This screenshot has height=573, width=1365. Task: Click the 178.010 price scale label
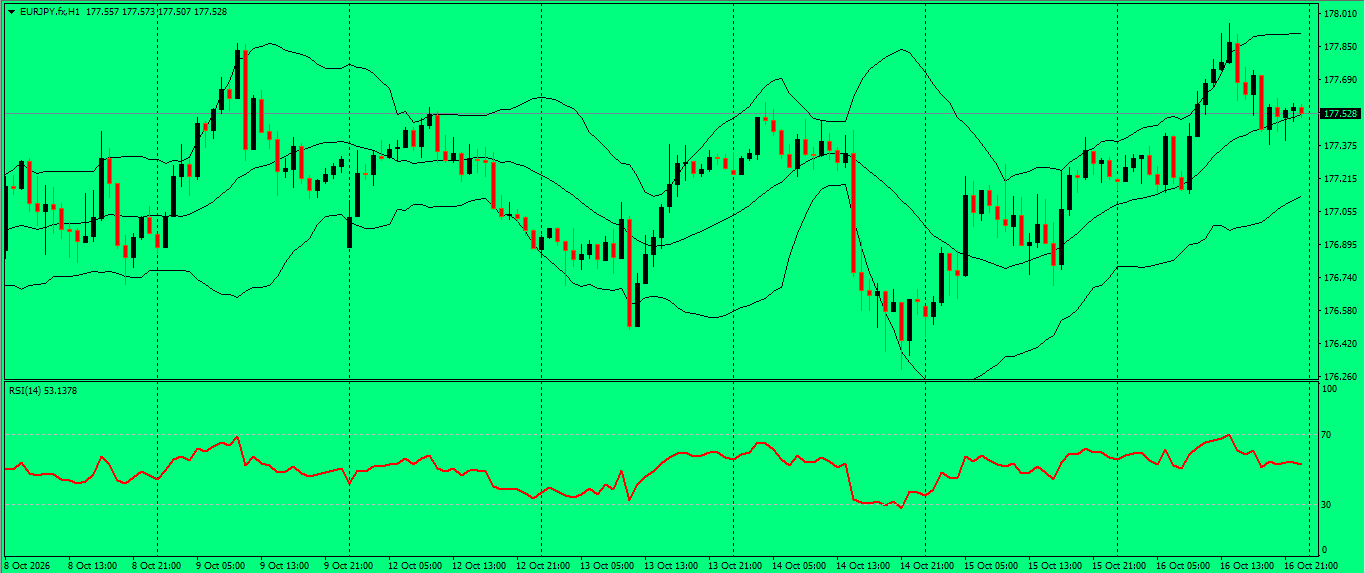(1340, 14)
